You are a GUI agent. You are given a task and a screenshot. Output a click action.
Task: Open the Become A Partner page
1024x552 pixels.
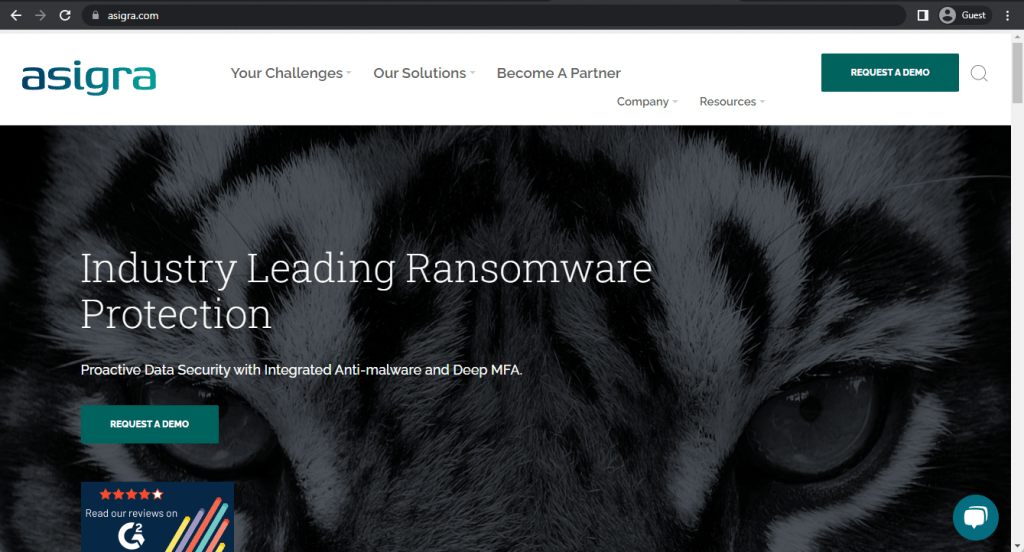click(x=558, y=73)
